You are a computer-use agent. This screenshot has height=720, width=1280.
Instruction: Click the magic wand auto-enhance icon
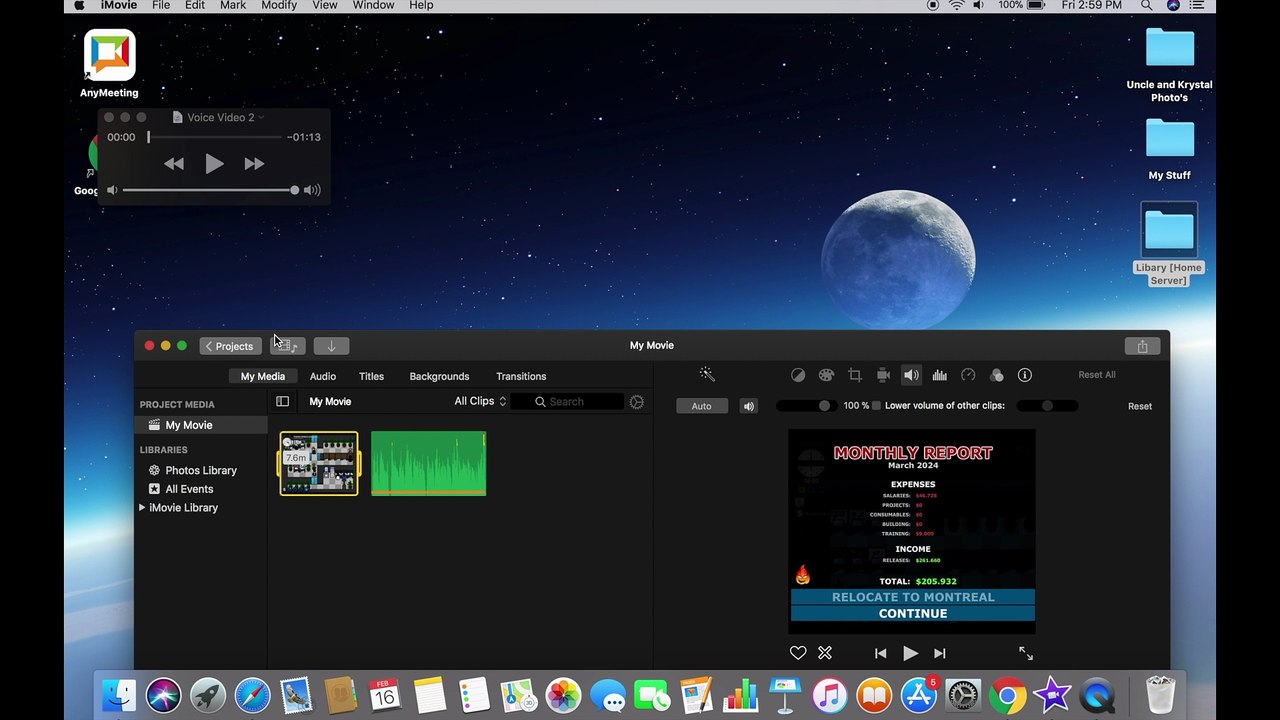(707, 375)
